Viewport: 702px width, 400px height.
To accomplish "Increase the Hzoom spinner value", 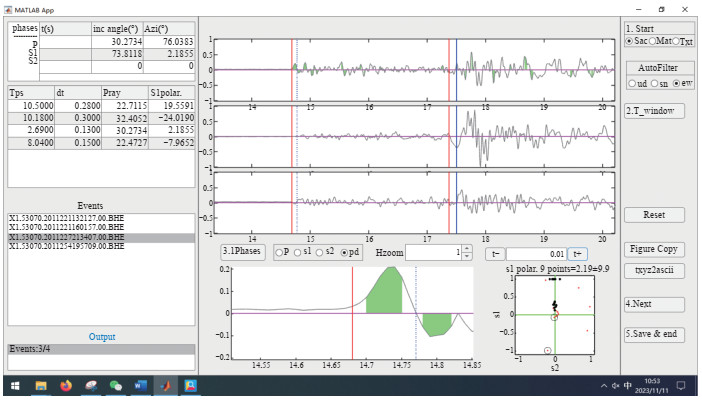I will [466, 249].
